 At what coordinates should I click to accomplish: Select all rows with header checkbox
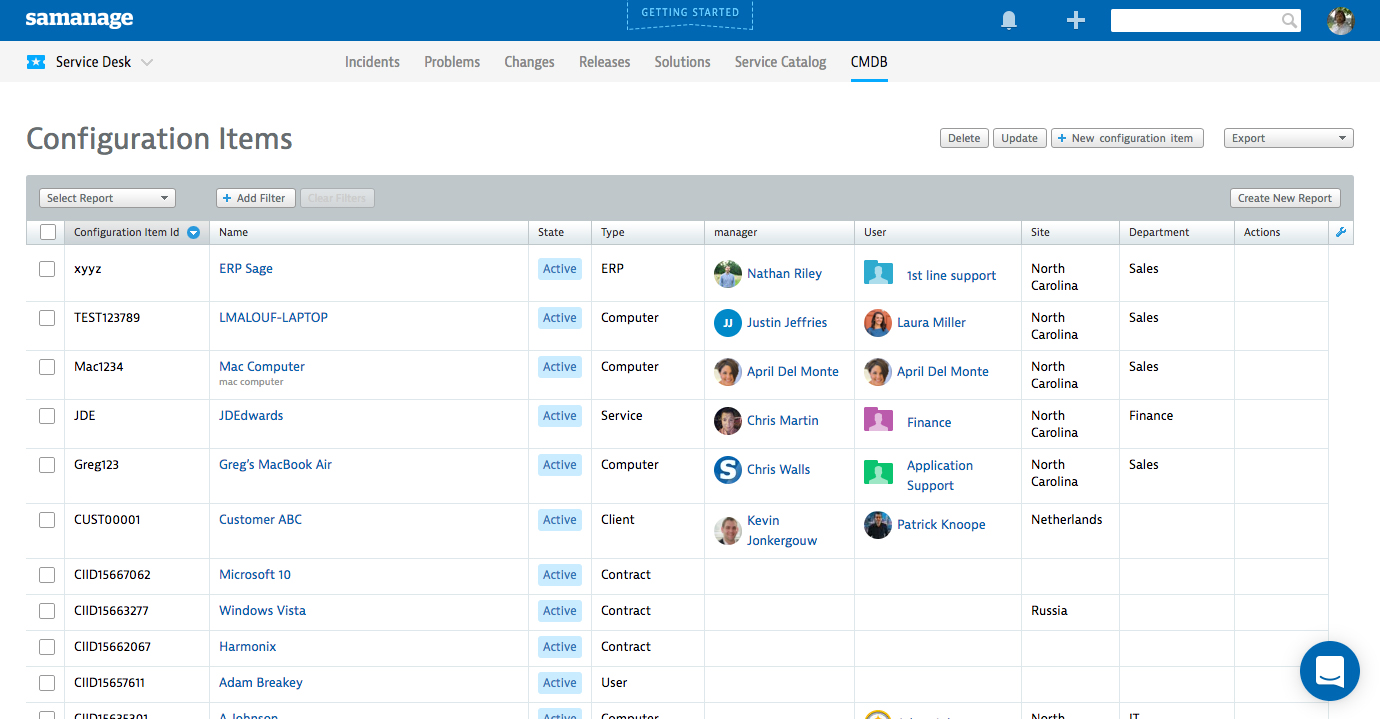[x=48, y=232]
